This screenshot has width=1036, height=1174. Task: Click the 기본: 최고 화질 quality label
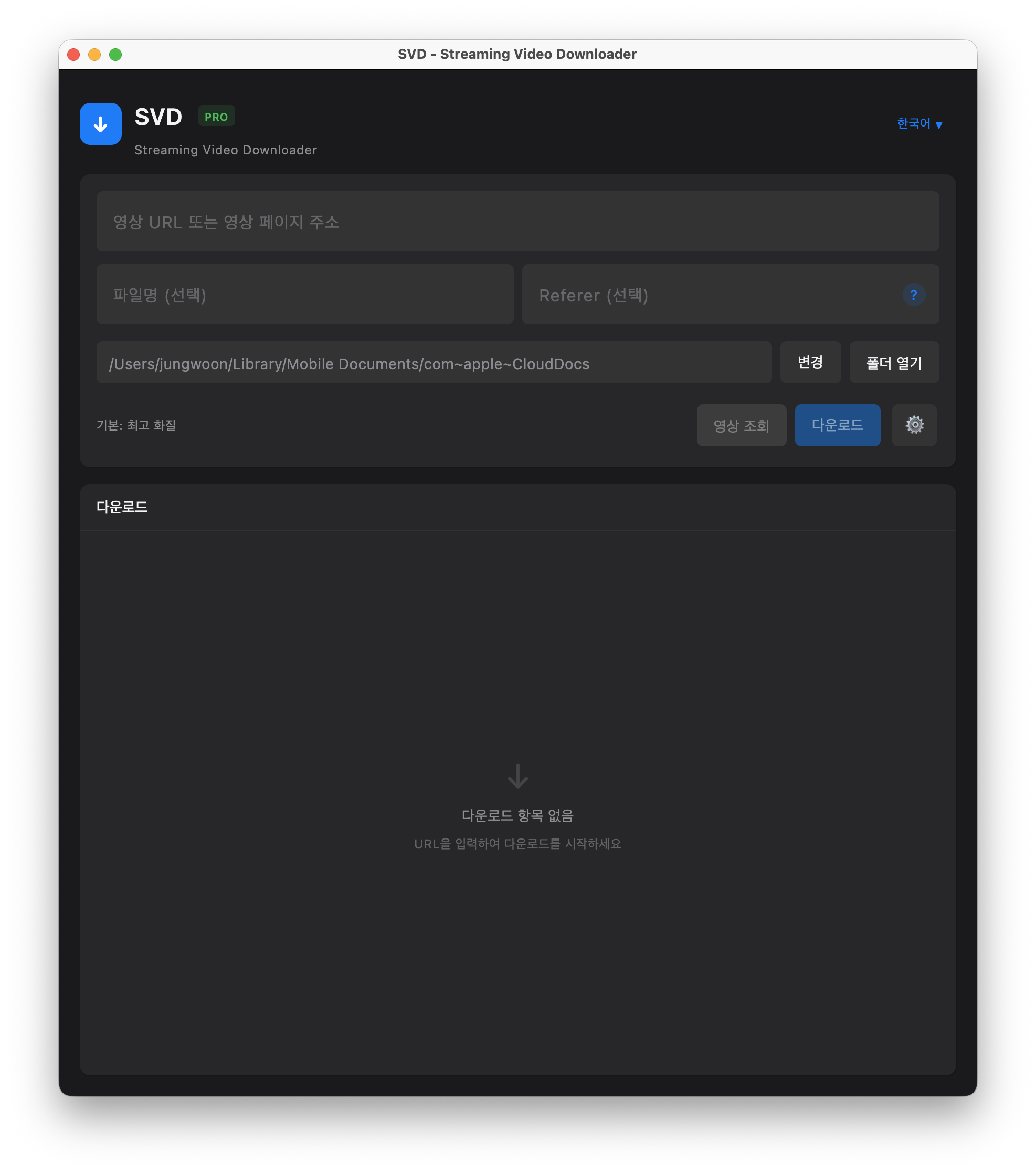click(136, 425)
